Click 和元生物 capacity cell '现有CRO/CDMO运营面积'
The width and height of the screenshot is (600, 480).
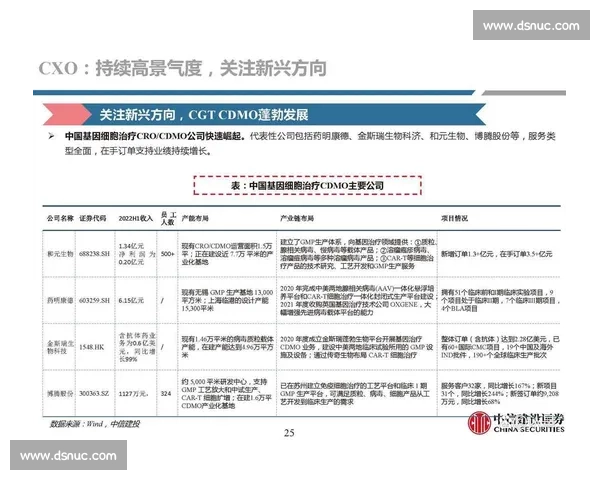click(x=227, y=254)
